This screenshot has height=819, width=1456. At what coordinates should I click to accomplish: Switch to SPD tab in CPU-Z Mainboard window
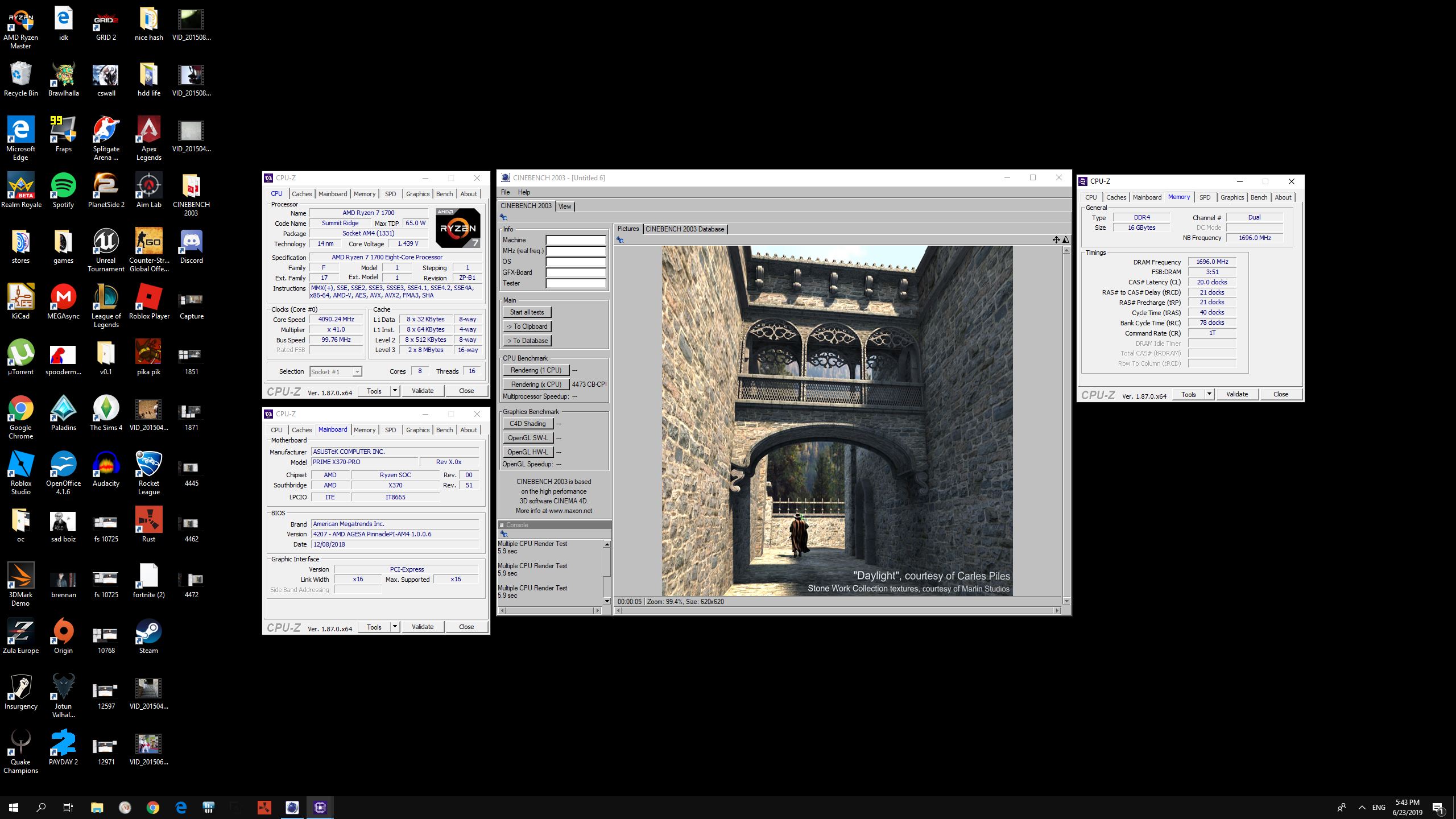[390, 430]
